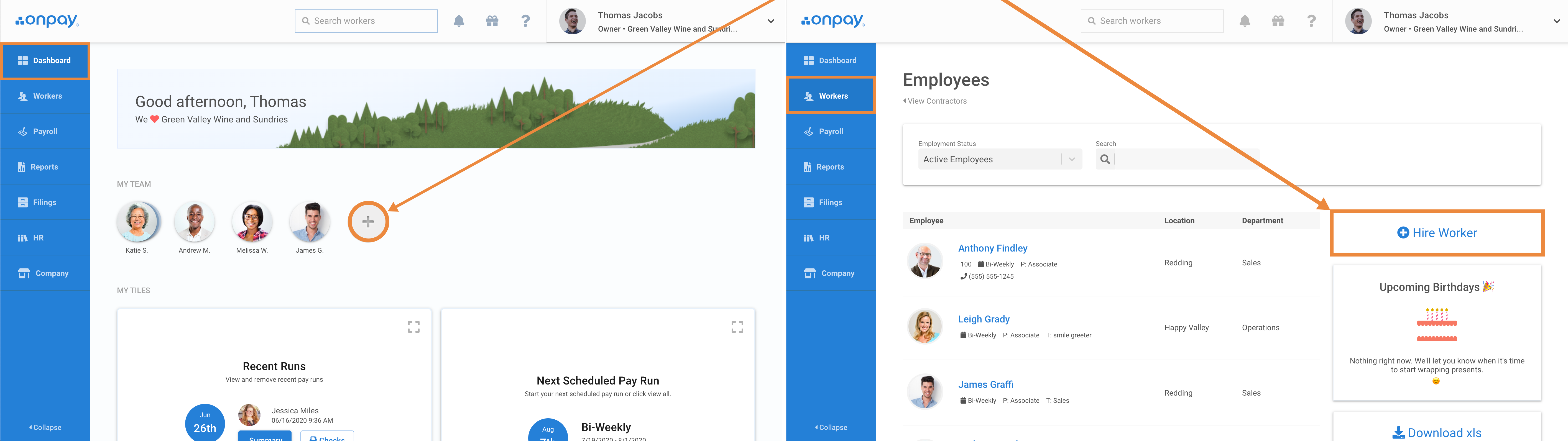Click the search magnifier icon in the Employees filter
Image resolution: width=1568 pixels, height=441 pixels.
coord(1105,159)
